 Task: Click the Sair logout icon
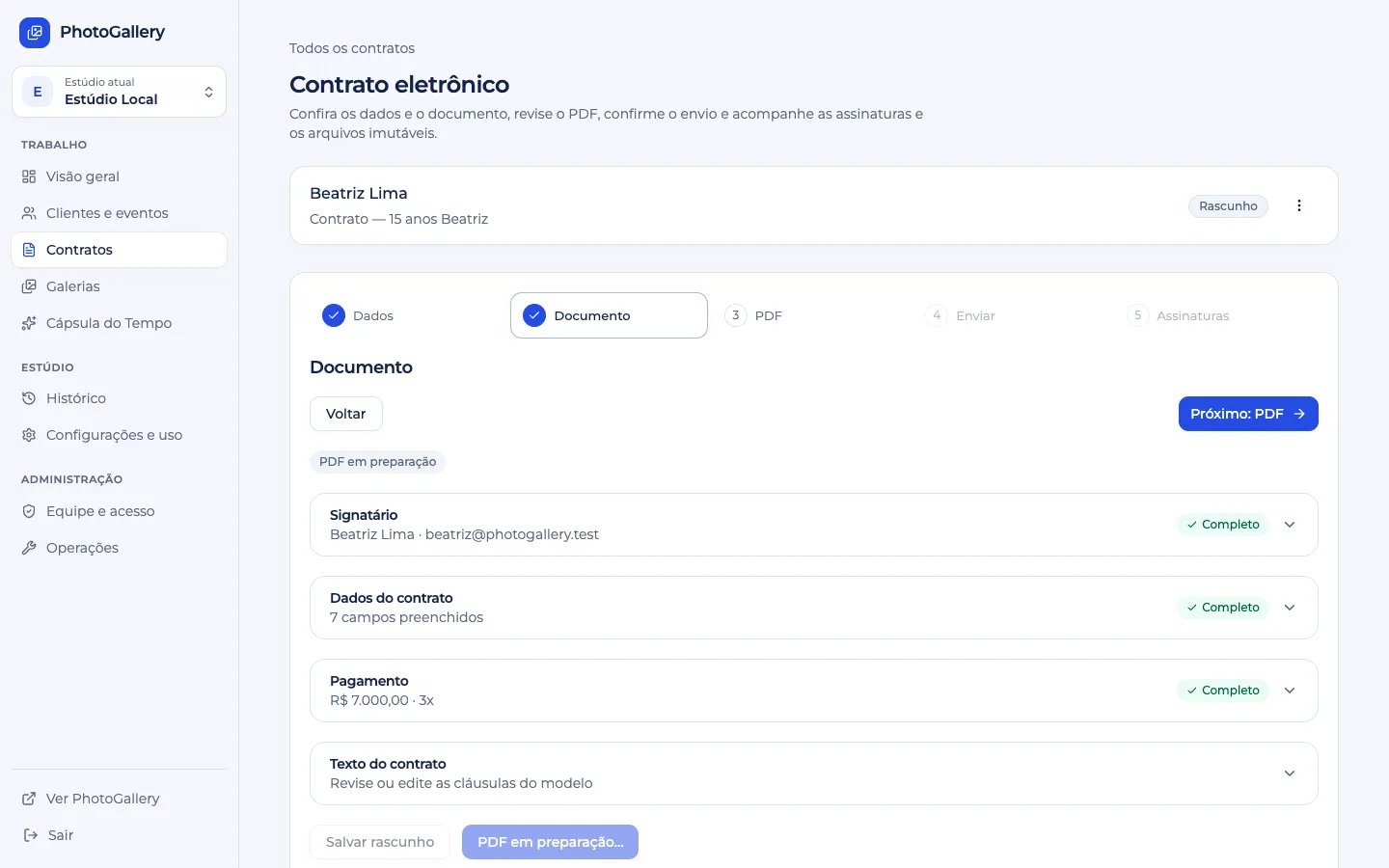pyautogui.click(x=31, y=835)
